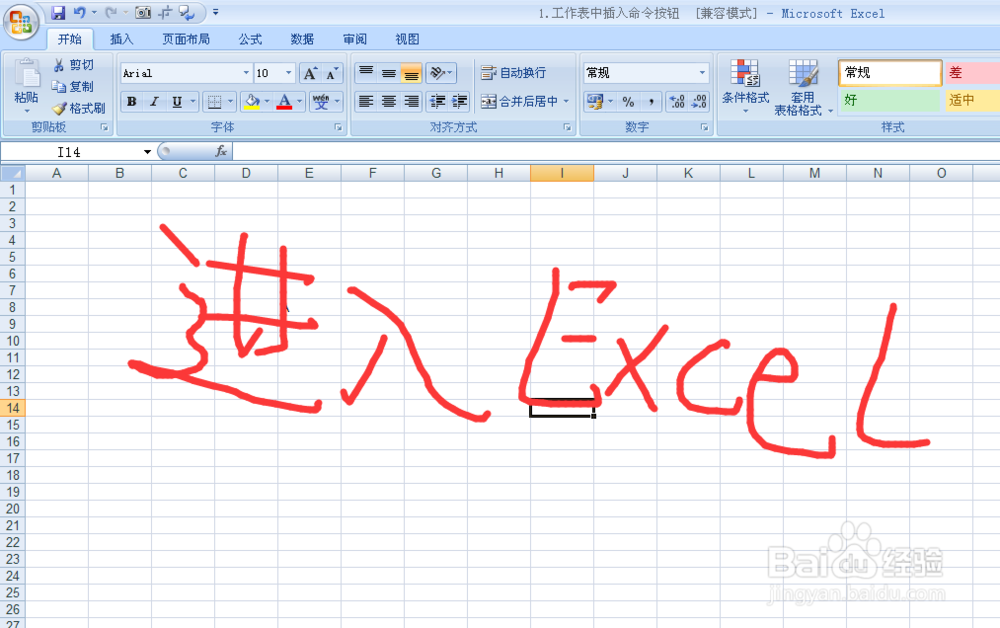Image resolution: width=1000 pixels, height=628 pixels.
Task: Open merge options dropdown arrow
Action: tap(566, 101)
